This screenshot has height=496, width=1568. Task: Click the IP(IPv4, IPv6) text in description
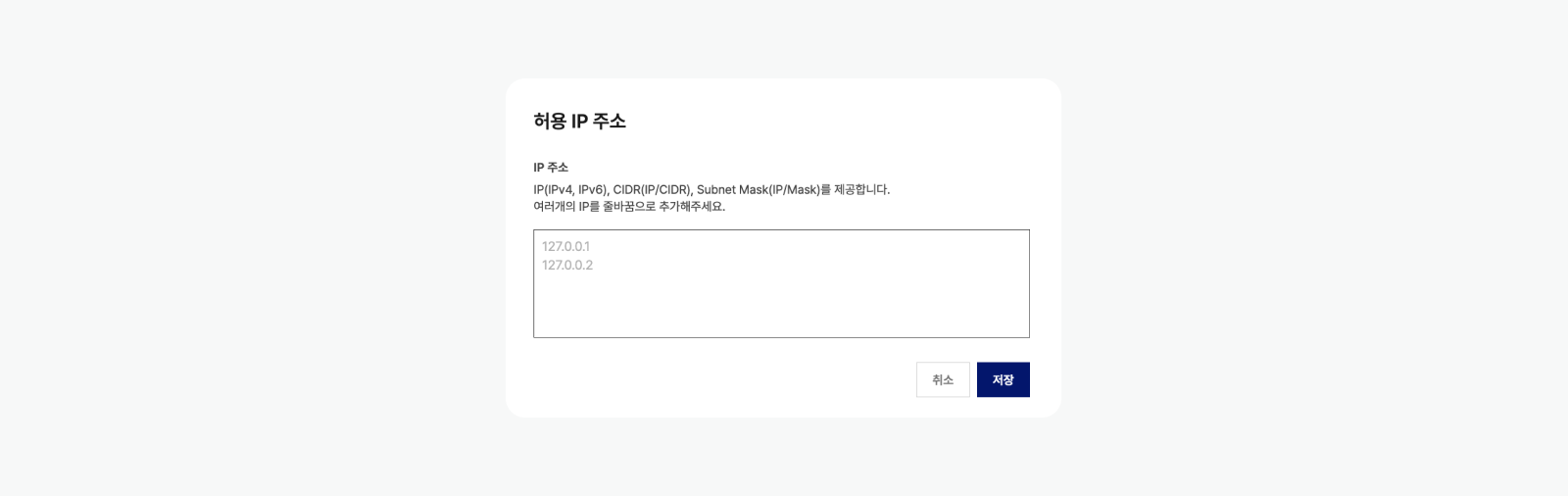tap(570, 189)
